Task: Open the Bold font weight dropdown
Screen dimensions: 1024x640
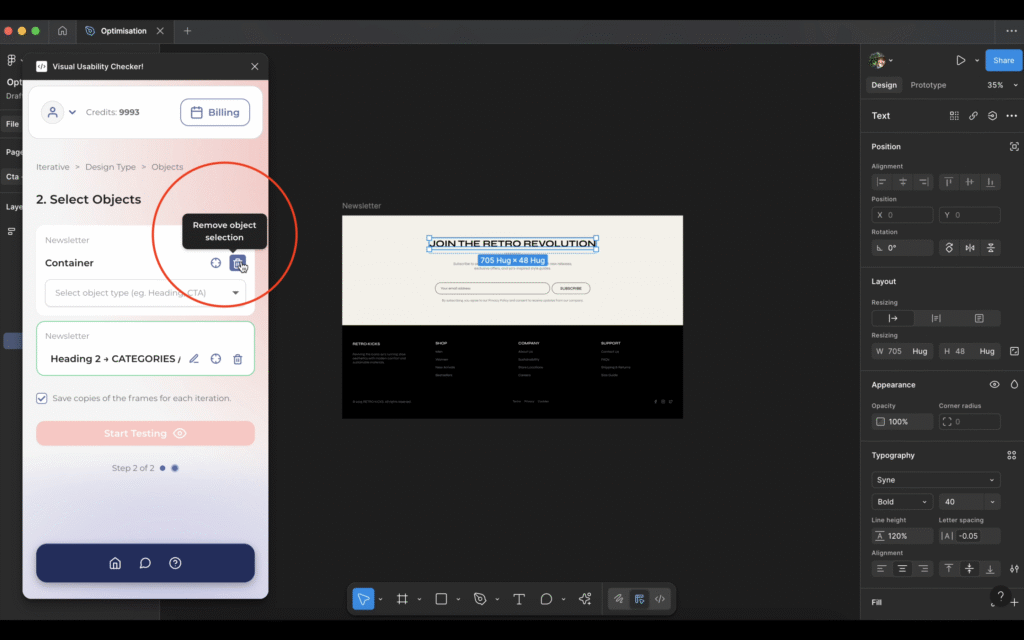Action: point(902,502)
